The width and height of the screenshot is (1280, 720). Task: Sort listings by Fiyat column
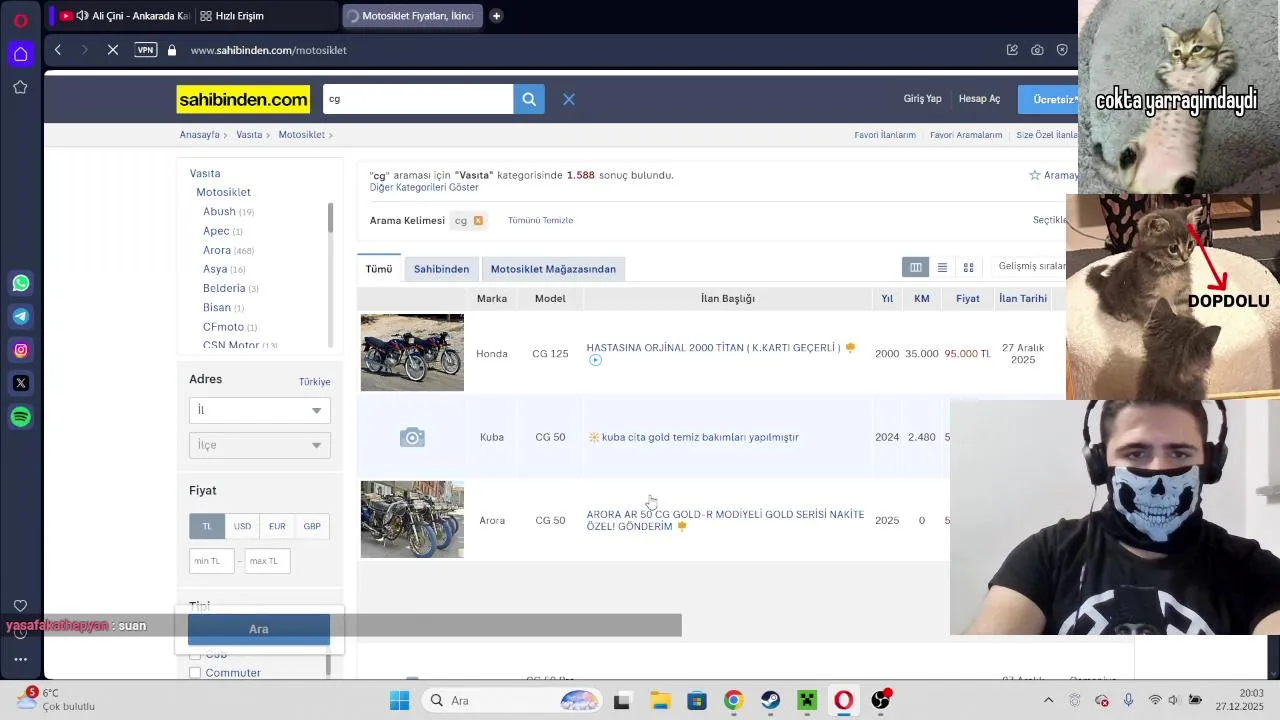(x=968, y=298)
